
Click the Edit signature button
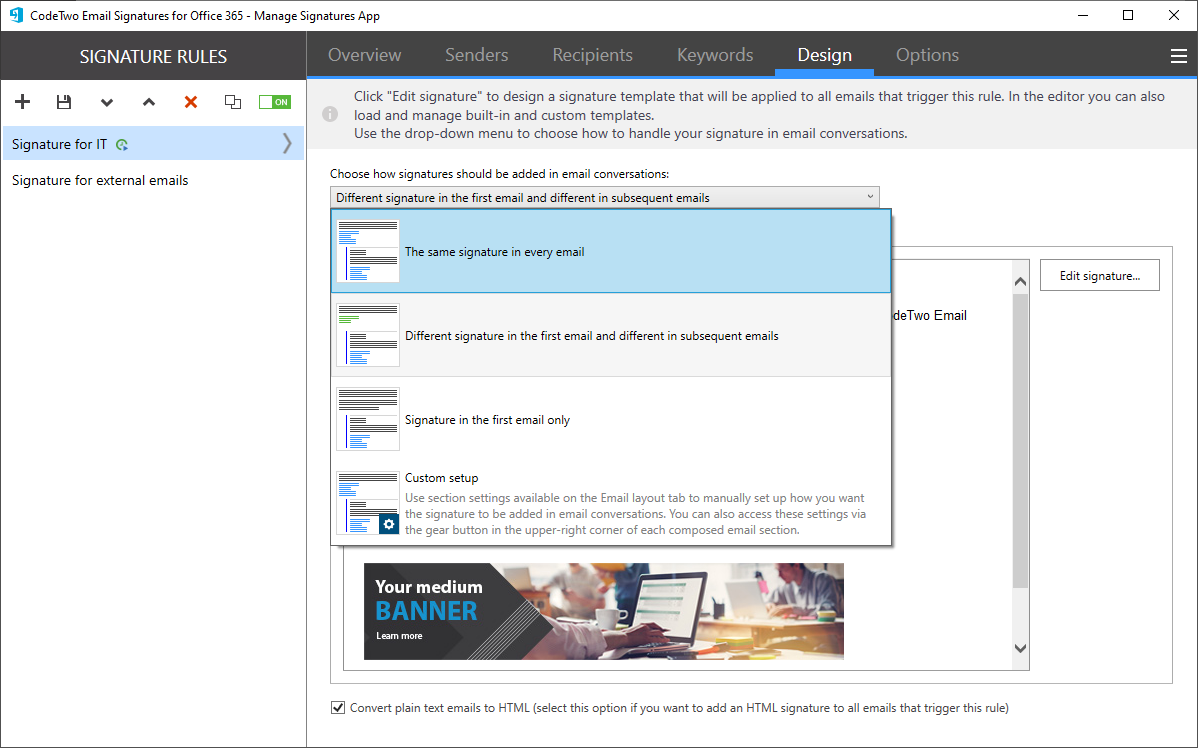pyautogui.click(x=1099, y=276)
